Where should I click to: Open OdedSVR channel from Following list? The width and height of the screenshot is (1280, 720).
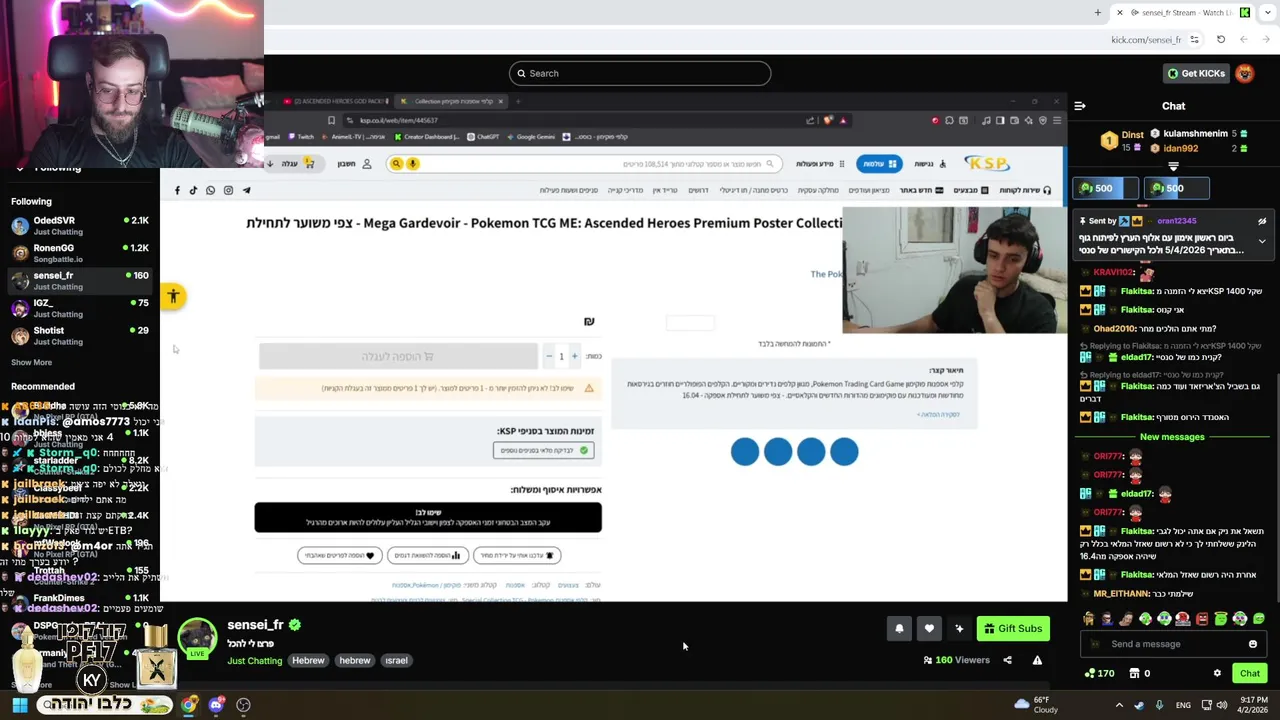click(x=80, y=225)
